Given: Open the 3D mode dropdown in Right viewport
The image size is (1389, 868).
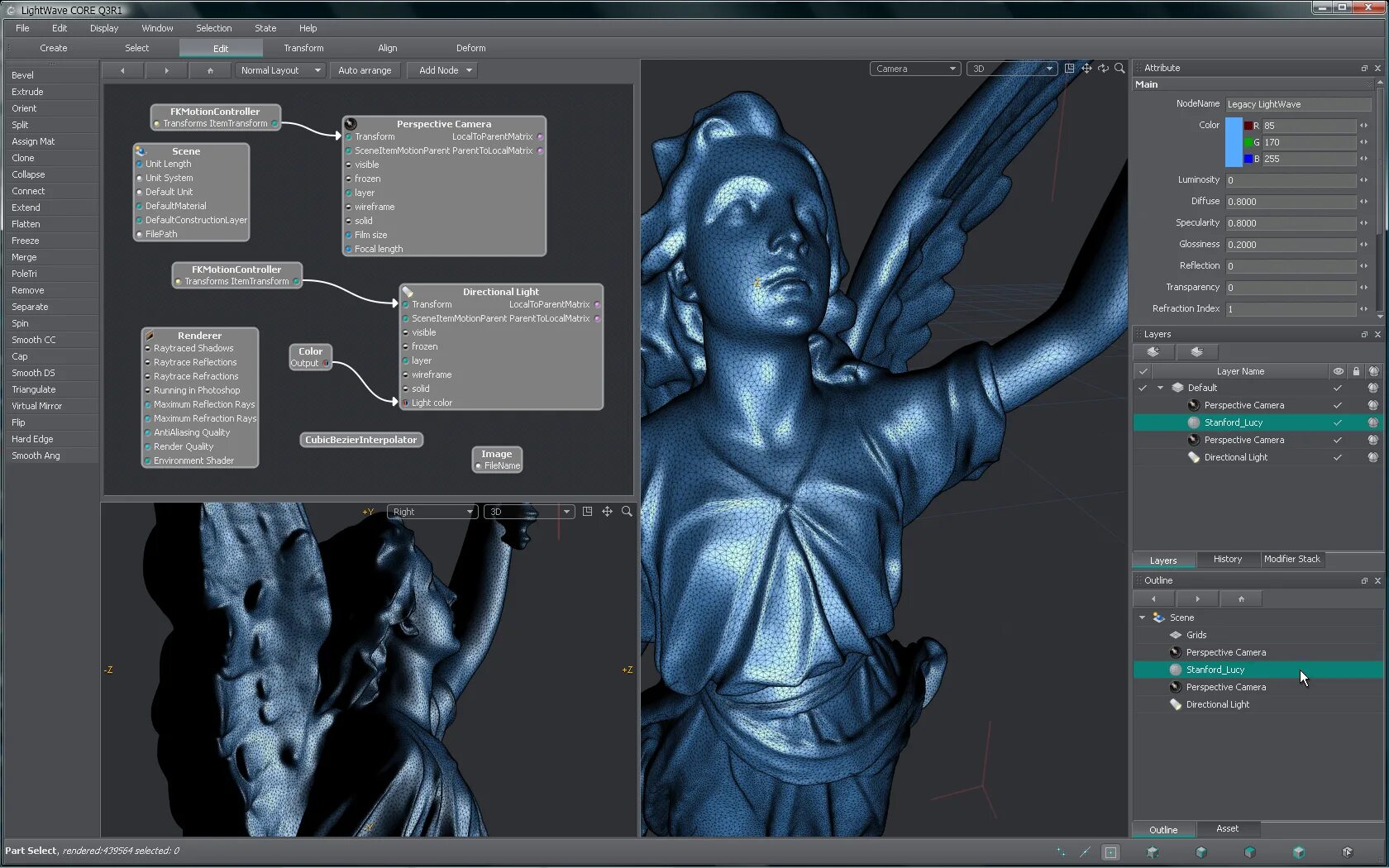Looking at the screenshot, I should (528, 512).
